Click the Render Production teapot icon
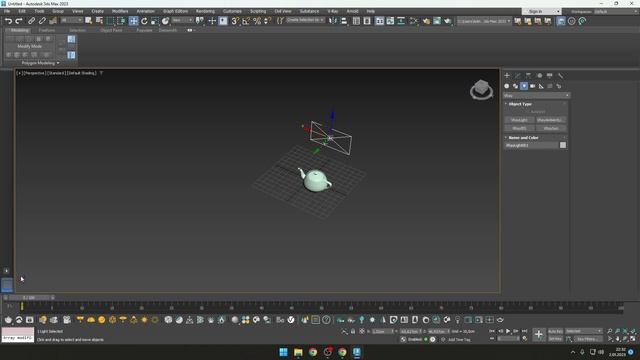The image size is (640, 360). pyautogui.click(x=448, y=21)
